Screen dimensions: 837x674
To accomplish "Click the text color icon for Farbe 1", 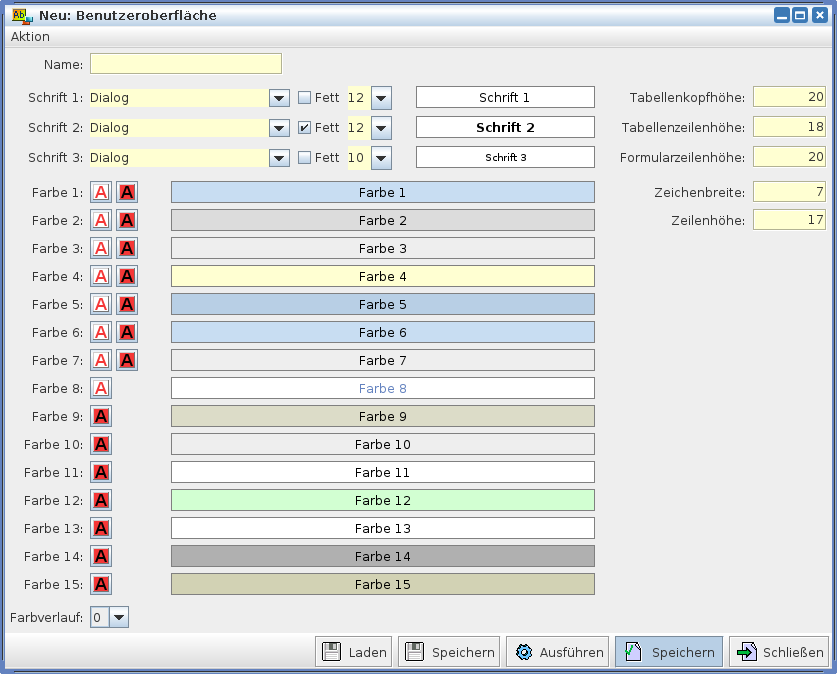I will [x=101, y=192].
